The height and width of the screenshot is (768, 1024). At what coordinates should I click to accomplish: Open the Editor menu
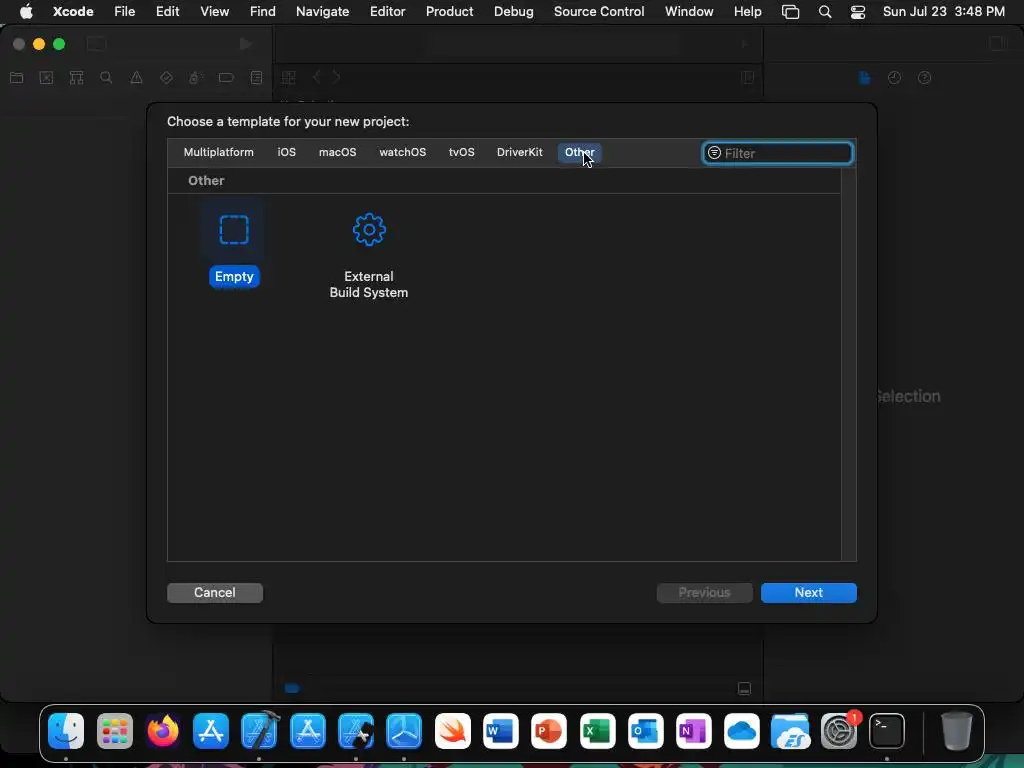click(387, 11)
